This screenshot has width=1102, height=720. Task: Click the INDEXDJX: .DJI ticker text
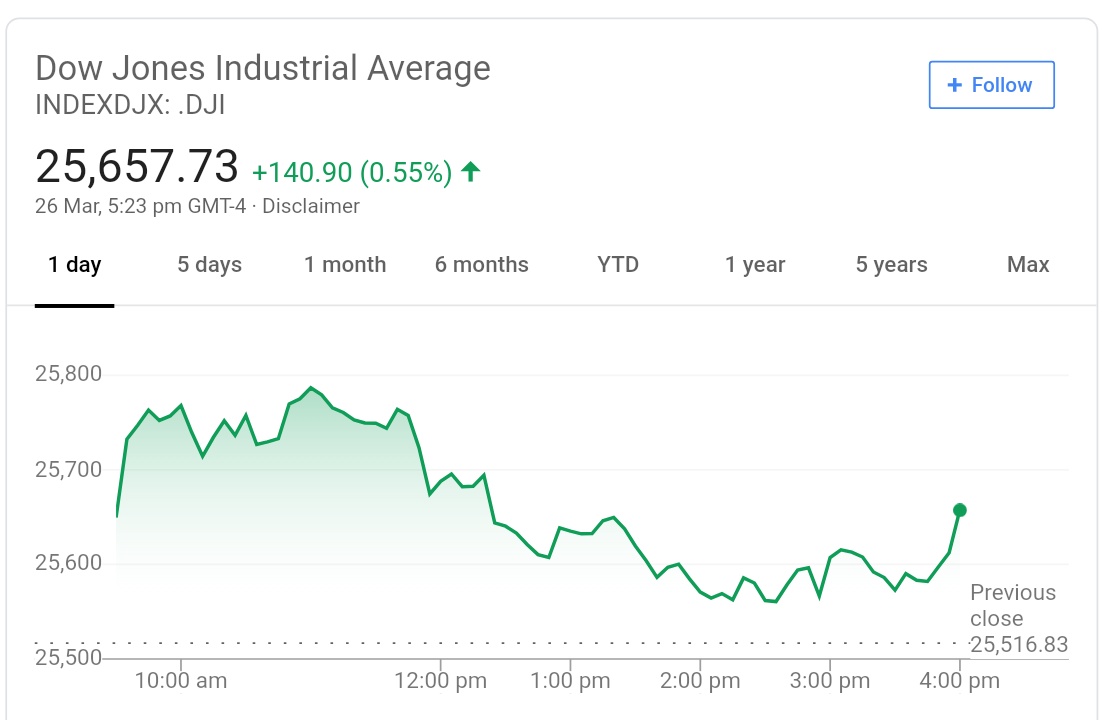click(130, 104)
